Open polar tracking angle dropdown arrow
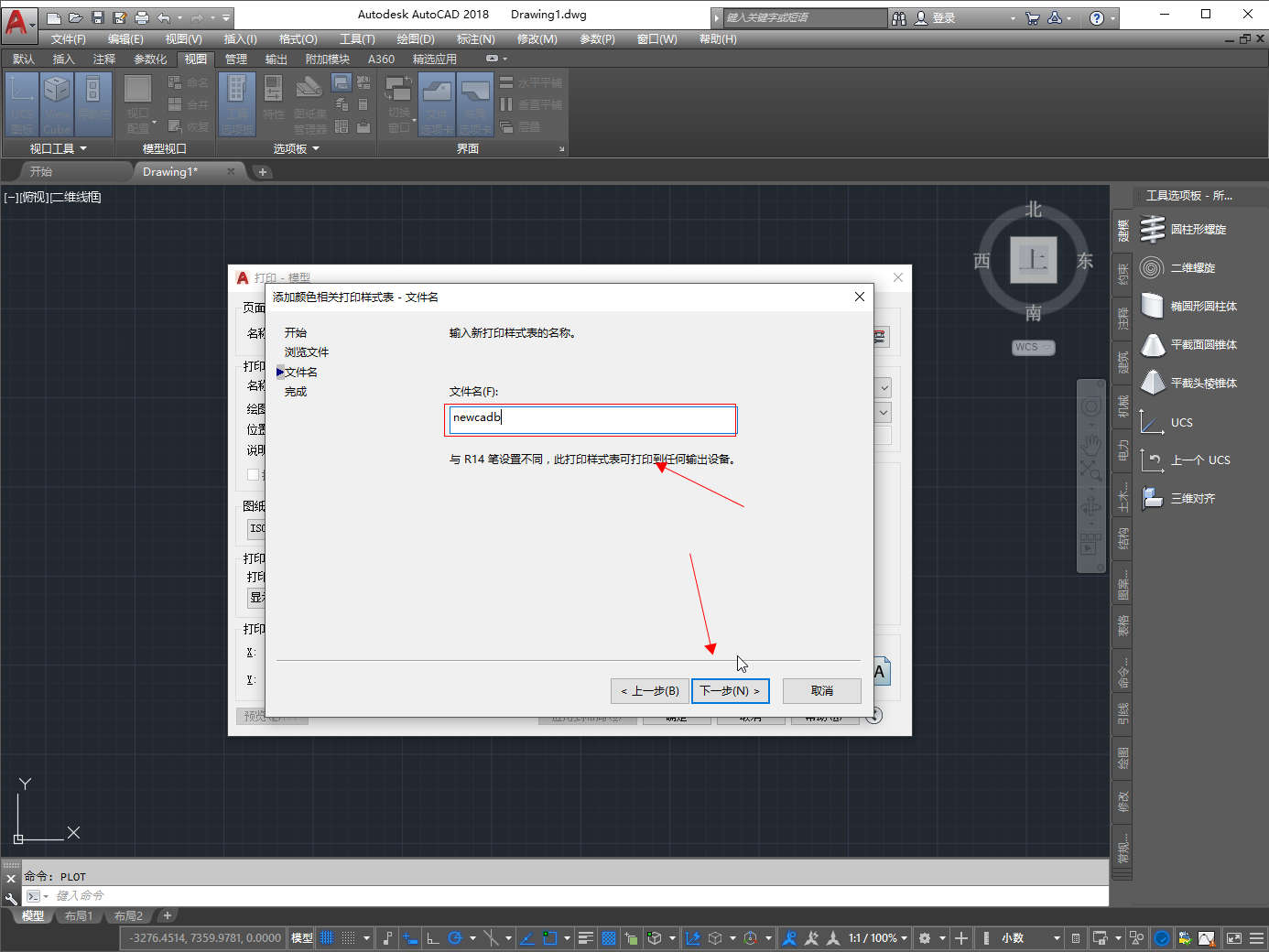Viewport: 1269px width, 952px height. click(x=472, y=938)
